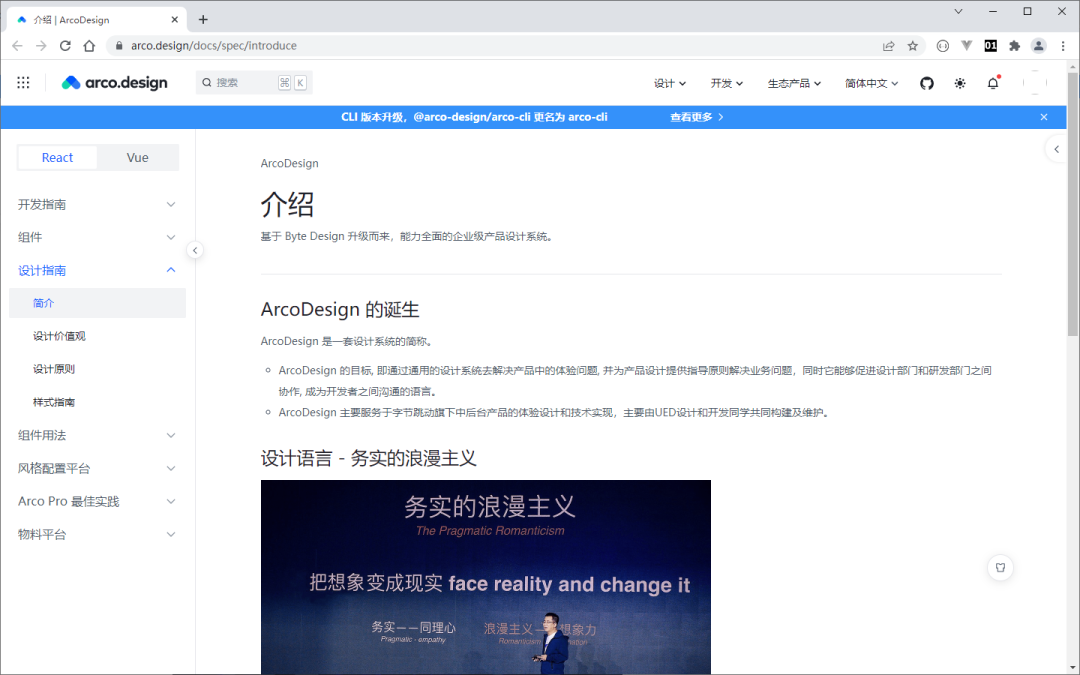Open the apps grid menu icon

[23, 83]
